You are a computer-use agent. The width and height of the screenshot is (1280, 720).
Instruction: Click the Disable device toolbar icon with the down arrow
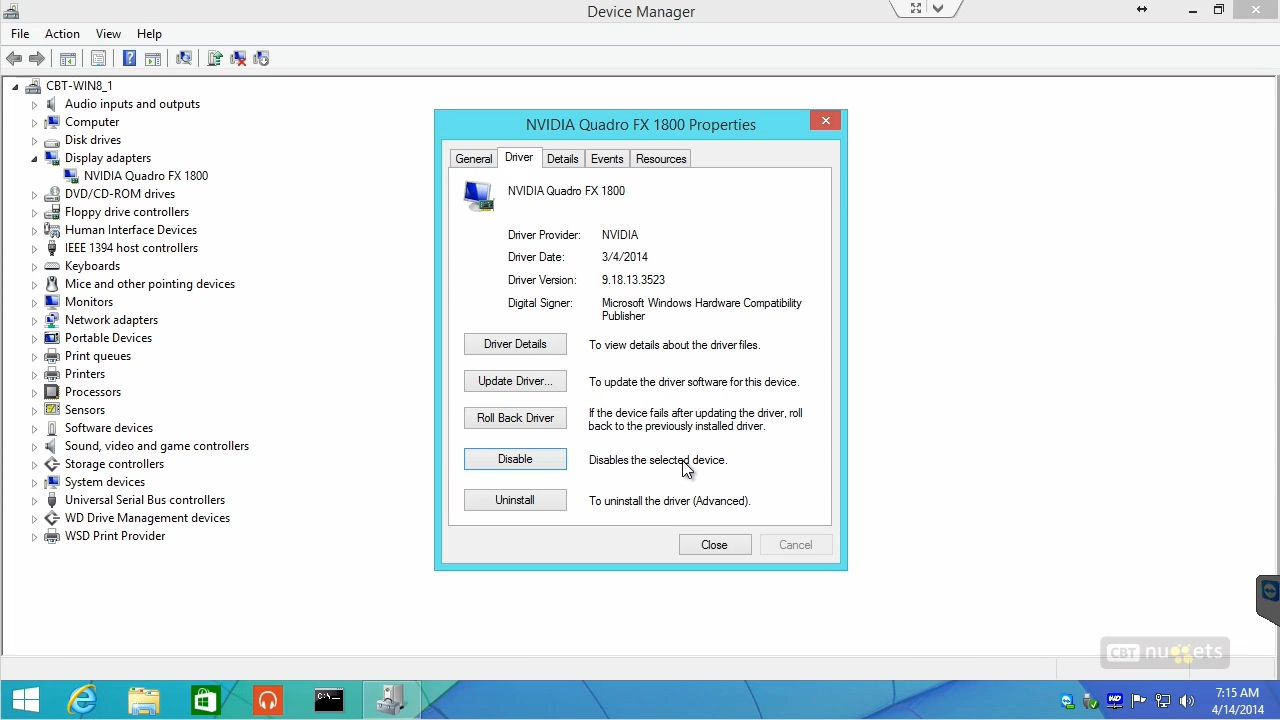[261, 59]
